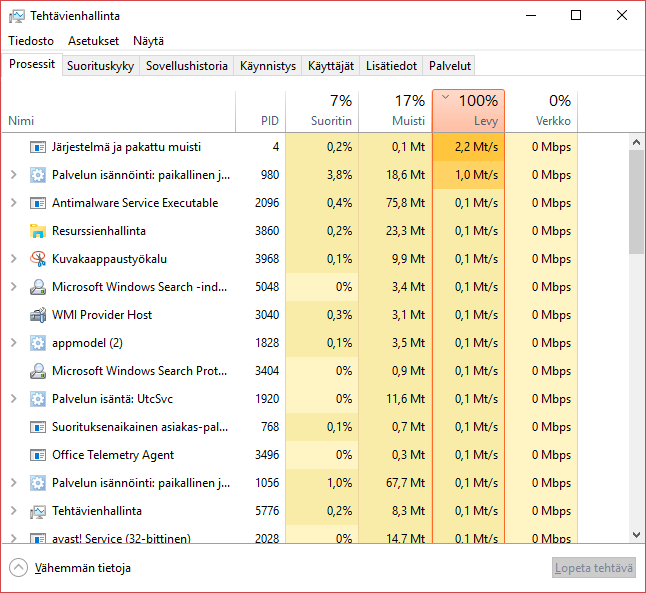Image resolution: width=646 pixels, height=593 pixels.
Task: Expand the Antimalware Service Executable group
Action: pos(14,203)
